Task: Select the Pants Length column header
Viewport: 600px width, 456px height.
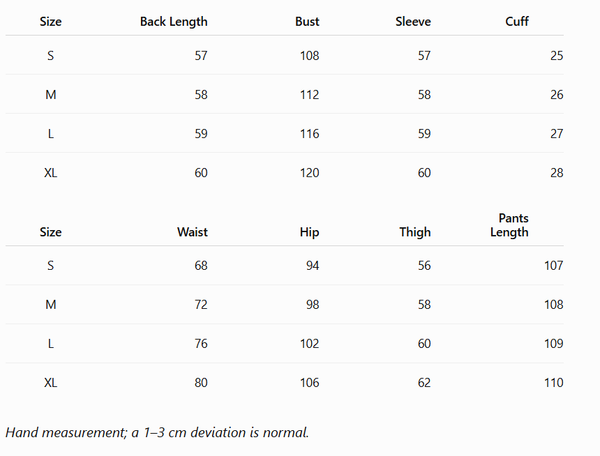Action: [x=510, y=225]
